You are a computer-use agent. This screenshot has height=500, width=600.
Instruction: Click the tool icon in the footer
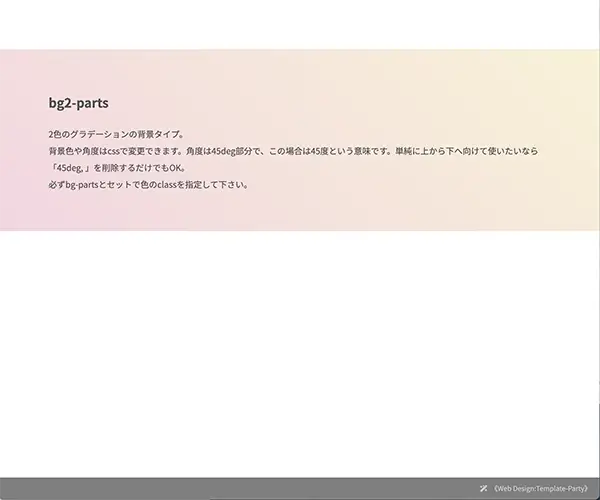pos(484,489)
